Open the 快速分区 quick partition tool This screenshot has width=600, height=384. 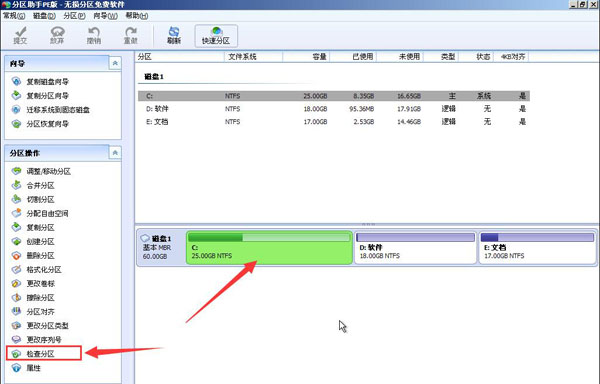[x=216, y=36]
